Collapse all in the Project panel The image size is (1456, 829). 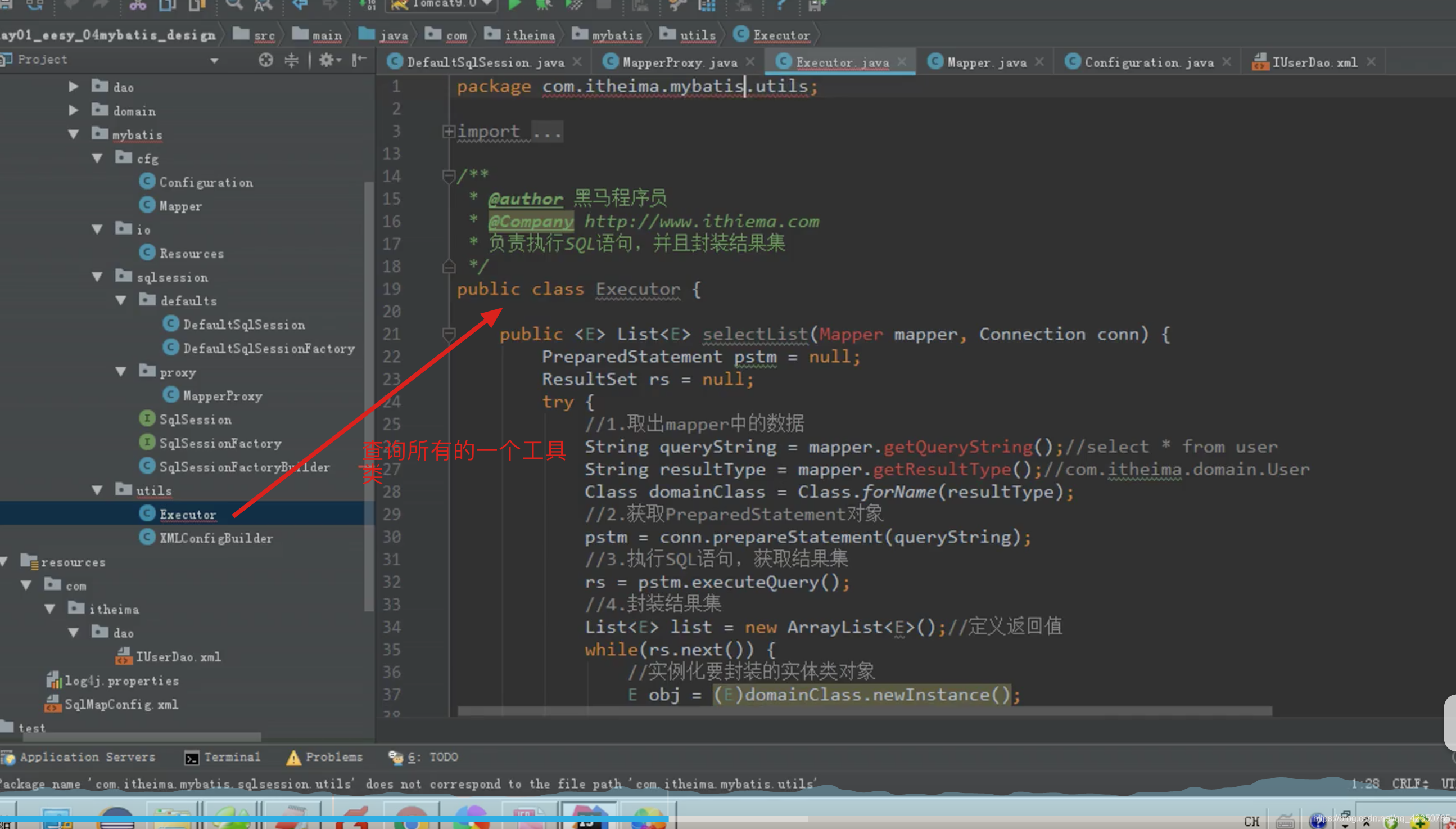291,60
